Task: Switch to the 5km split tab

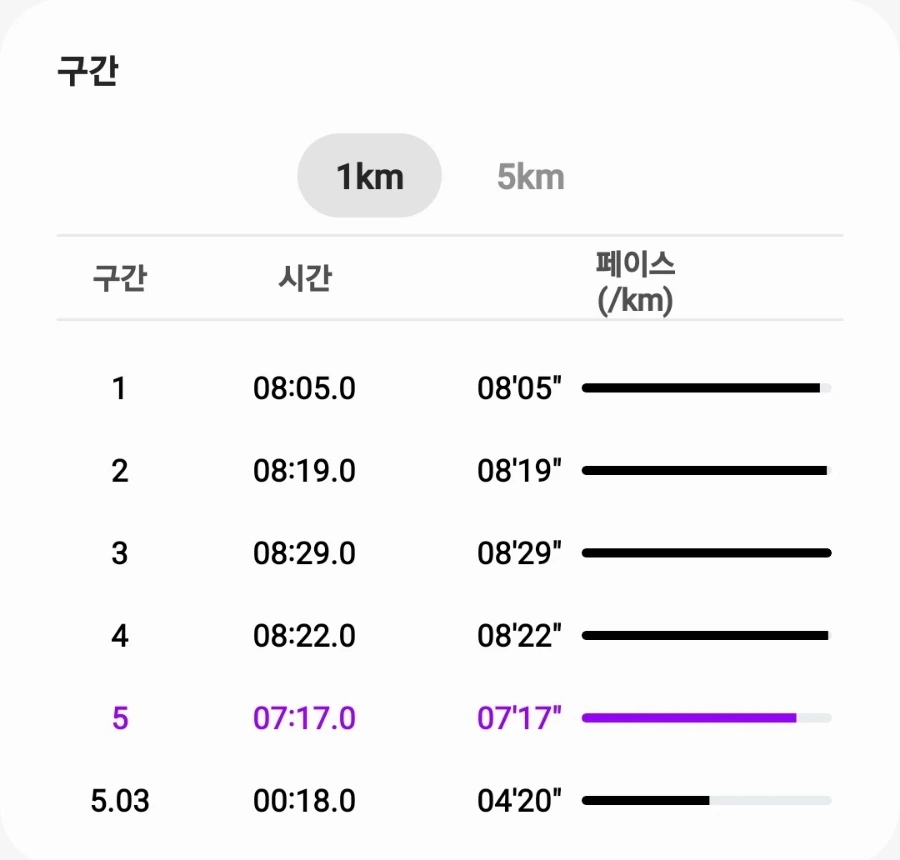Action: (x=530, y=177)
